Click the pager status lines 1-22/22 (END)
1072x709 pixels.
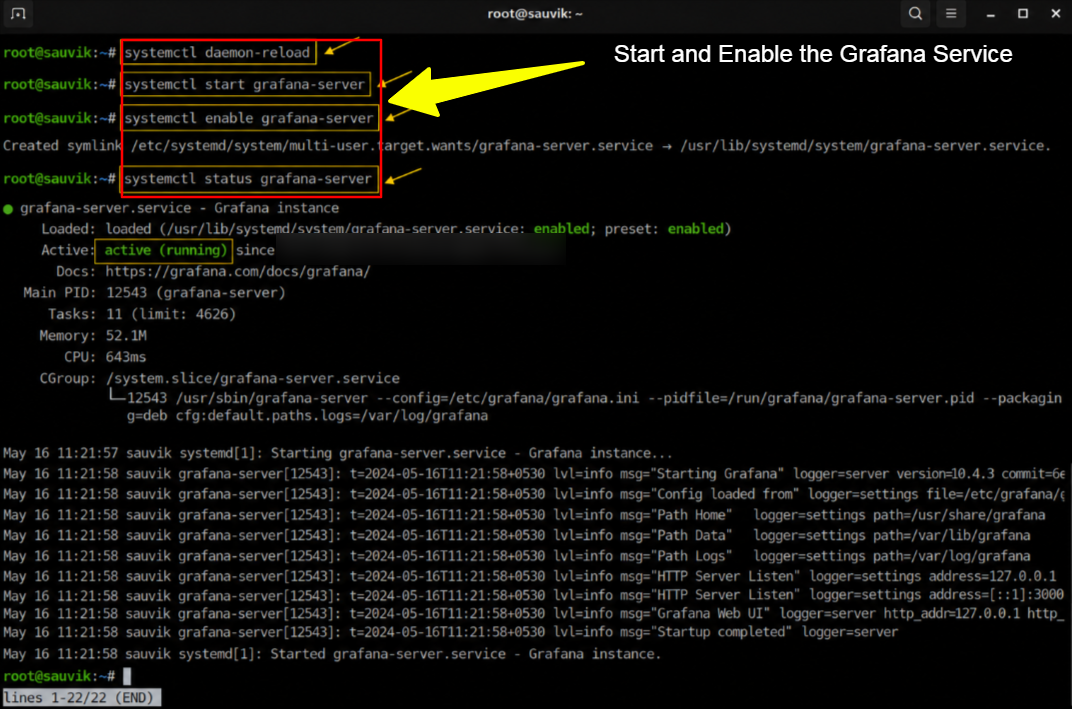pyautogui.click(x=82, y=698)
